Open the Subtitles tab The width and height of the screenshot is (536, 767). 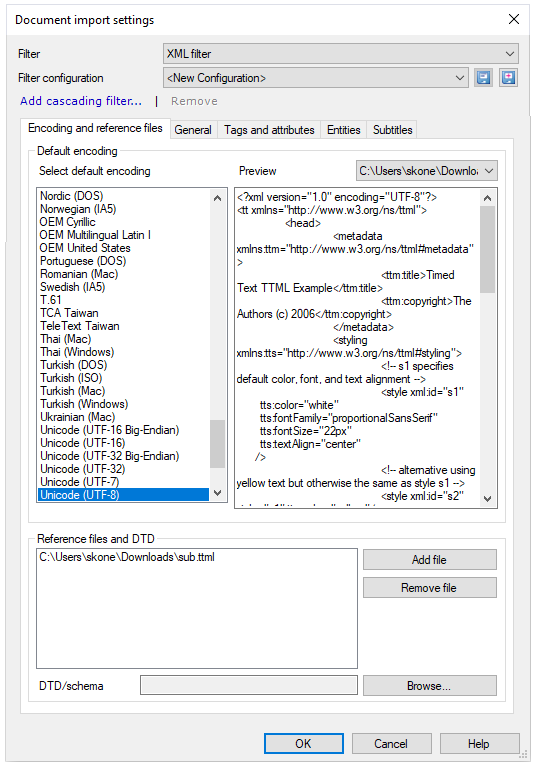tap(393, 130)
